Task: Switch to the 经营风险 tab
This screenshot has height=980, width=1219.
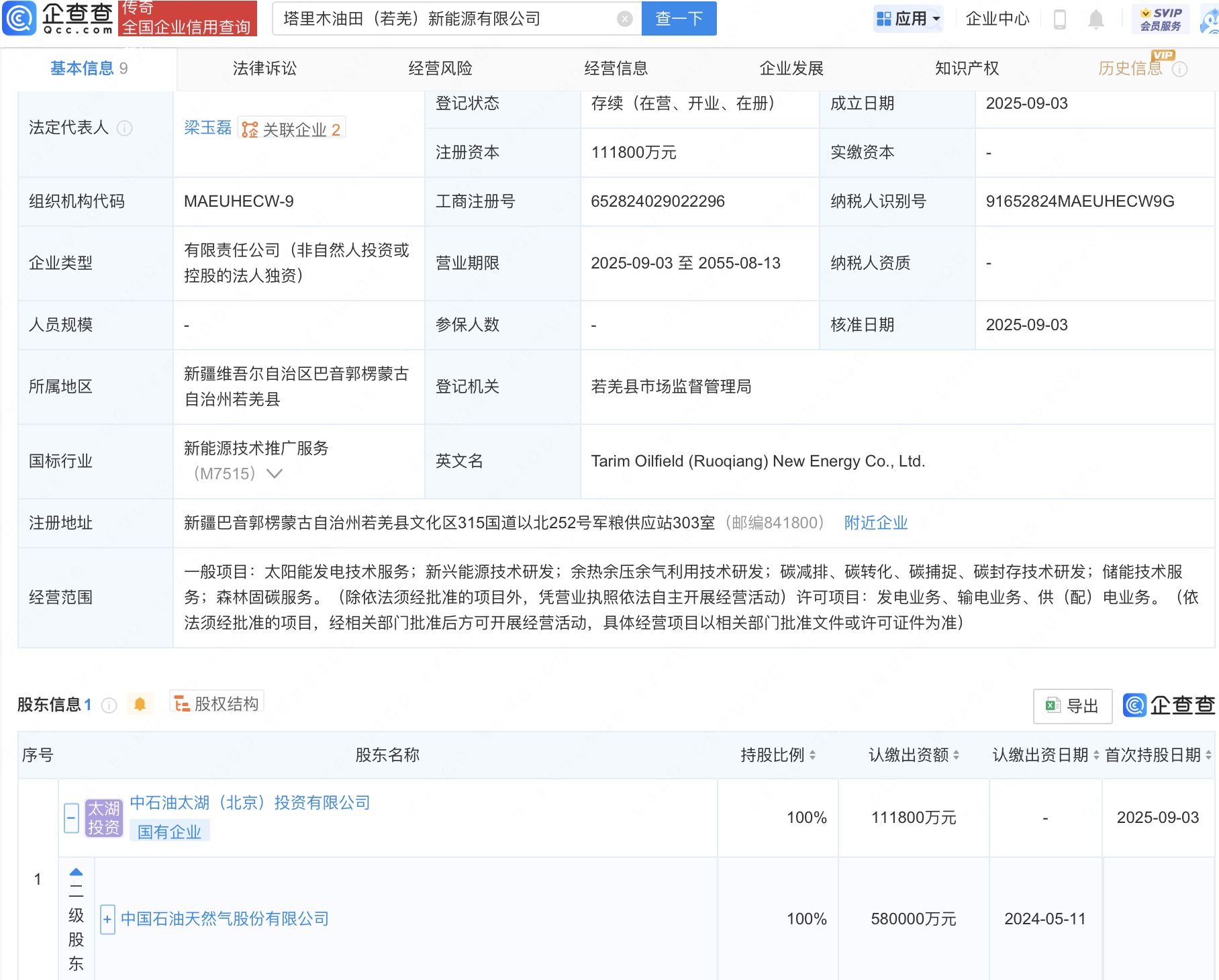Action: (440, 68)
